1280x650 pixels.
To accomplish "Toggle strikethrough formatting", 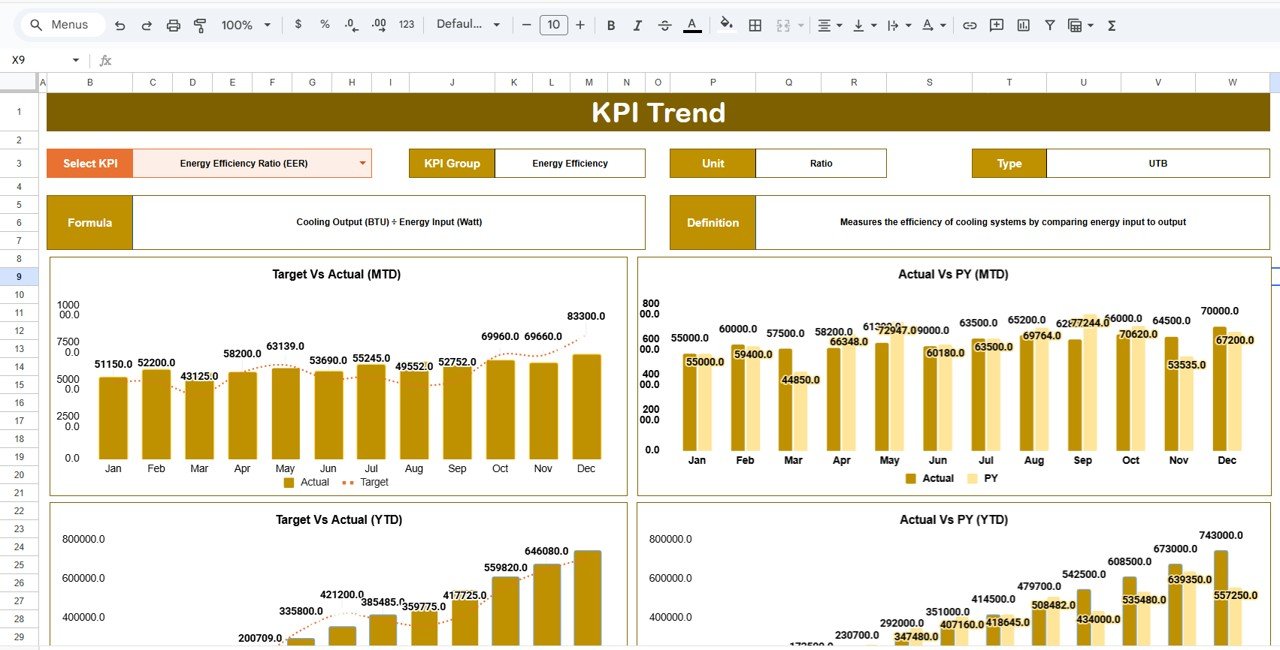I will tap(664, 24).
